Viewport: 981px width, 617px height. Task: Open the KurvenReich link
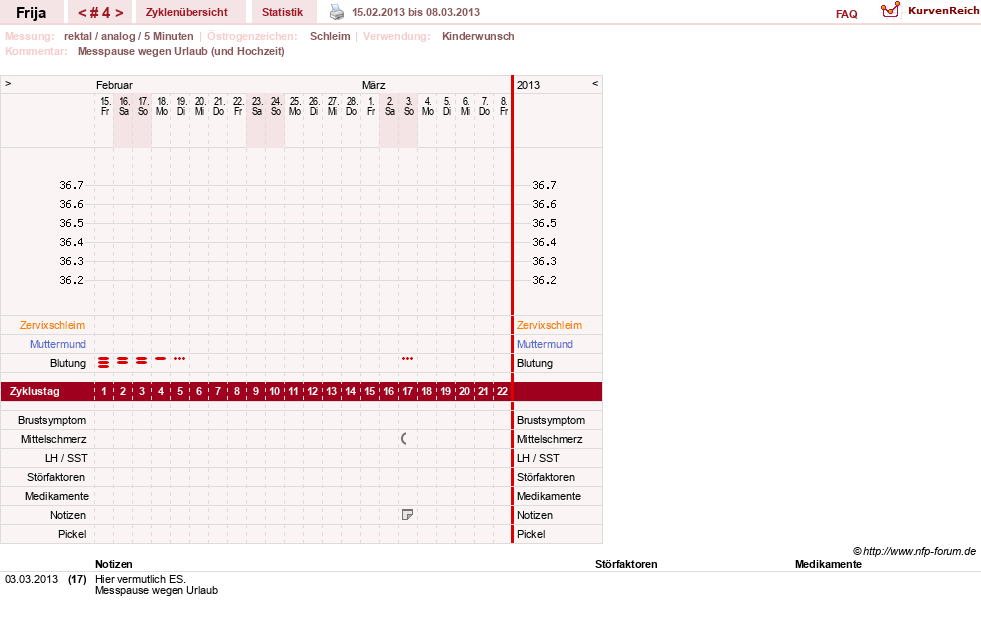click(x=943, y=11)
